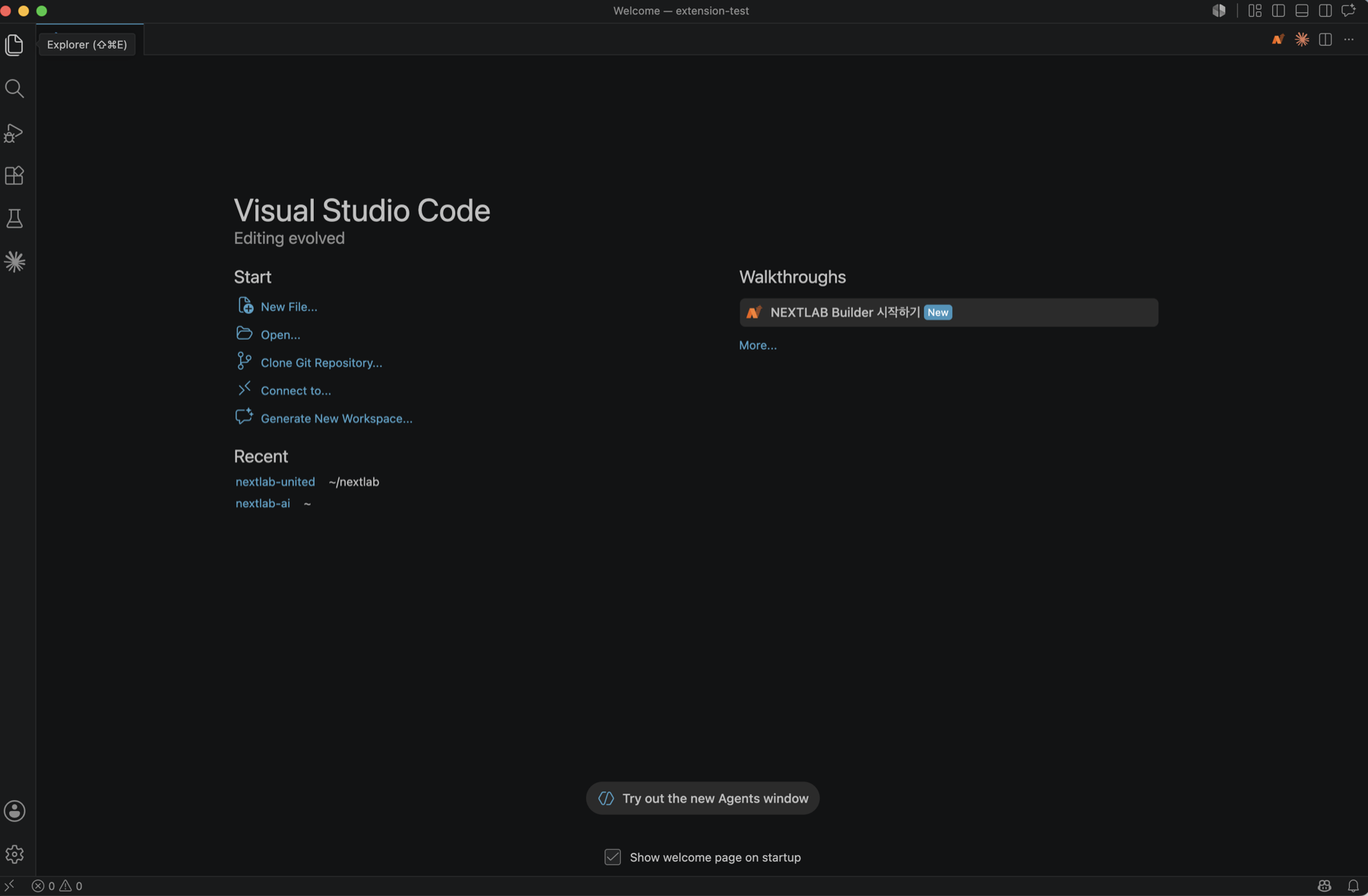Screen dimensions: 1368x896
Task: Click the sparkle chat icon beside Generate
Action: click(x=244, y=416)
